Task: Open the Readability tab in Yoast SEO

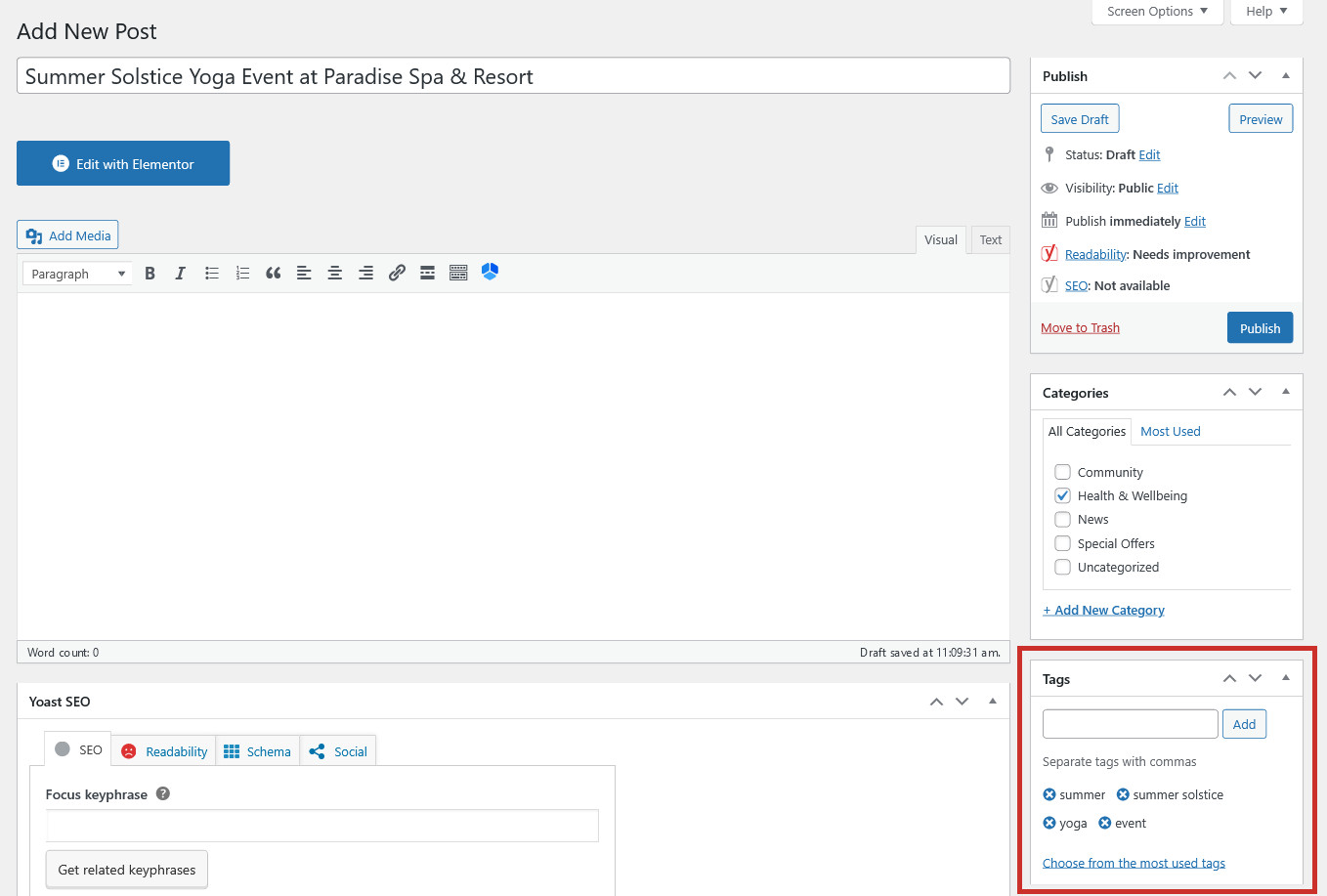Action: point(164,751)
